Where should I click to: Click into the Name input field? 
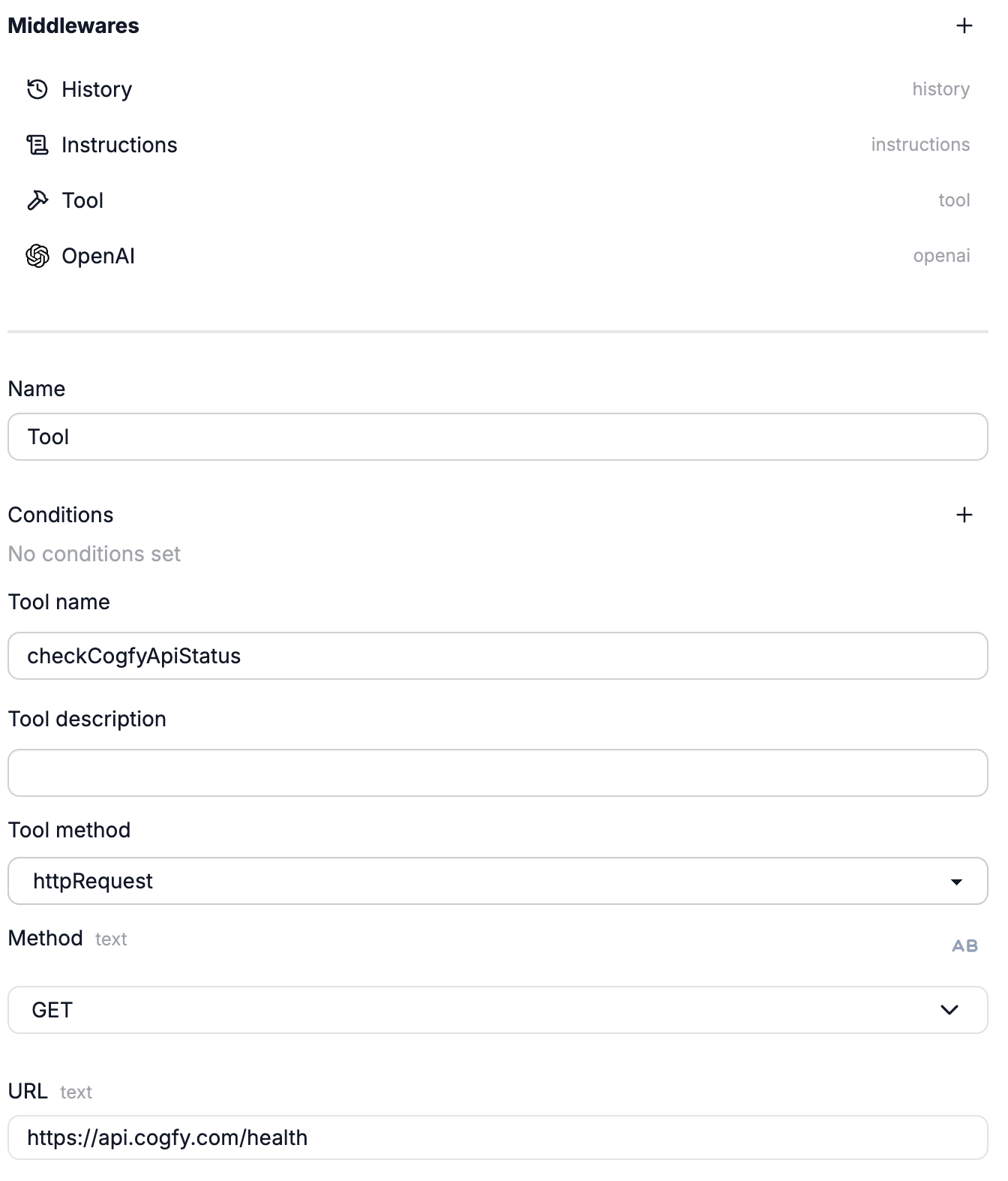tap(498, 437)
